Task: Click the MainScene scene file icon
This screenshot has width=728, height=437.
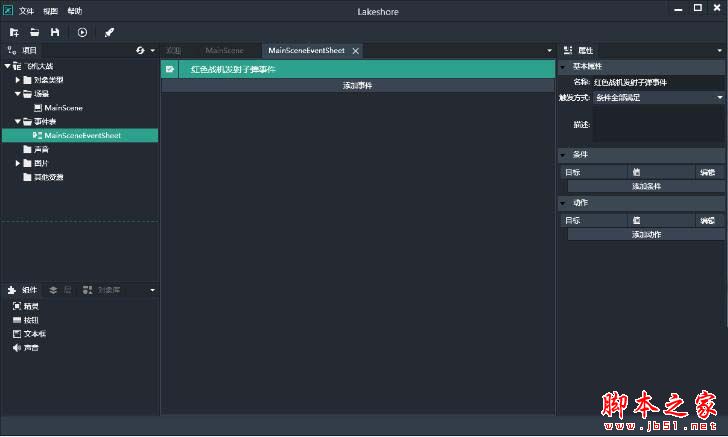Action: click(38, 108)
